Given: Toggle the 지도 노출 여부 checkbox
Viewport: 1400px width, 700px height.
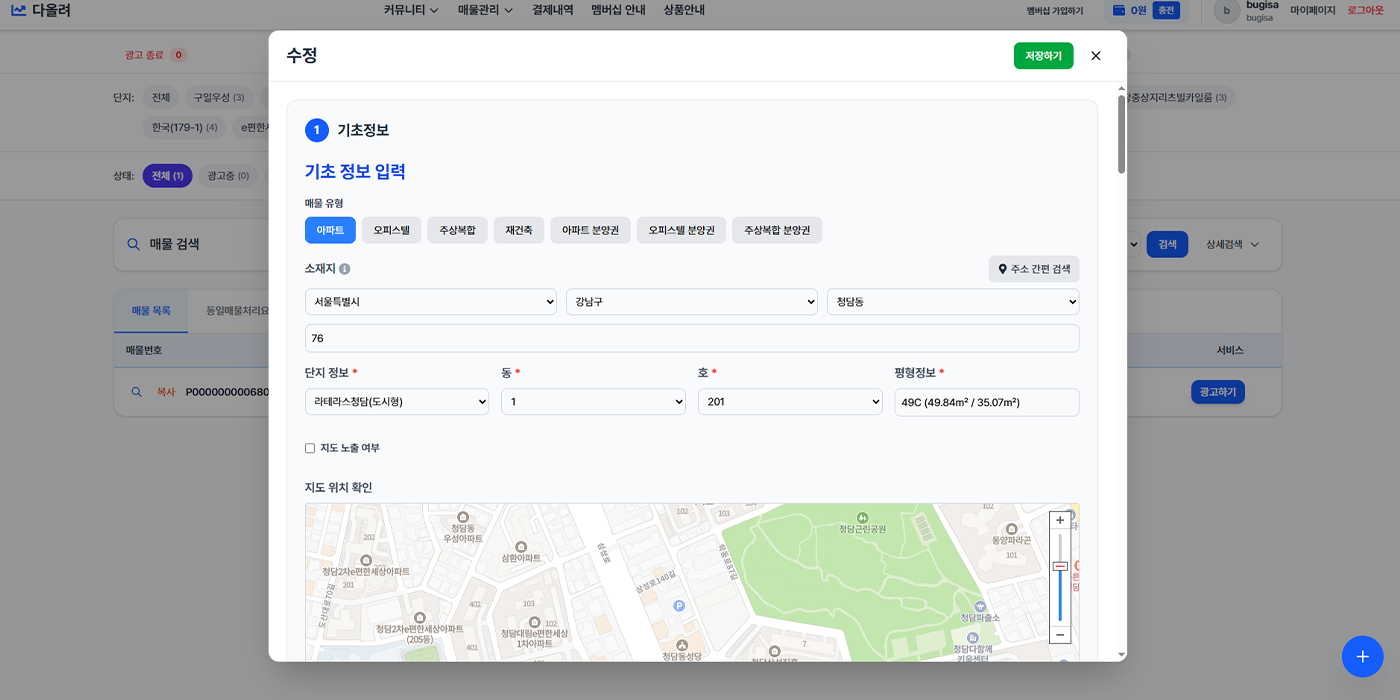Looking at the screenshot, I should point(310,448).
